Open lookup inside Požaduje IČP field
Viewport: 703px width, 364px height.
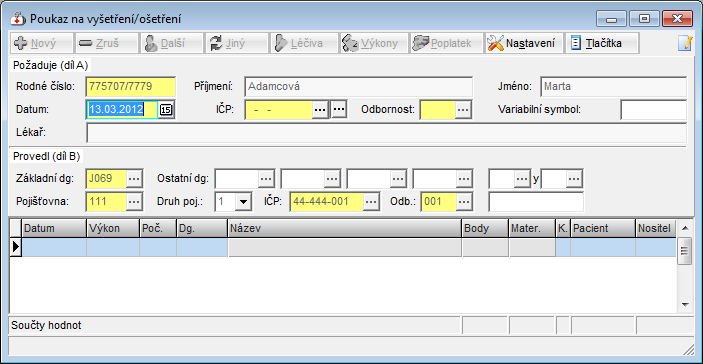click(320, 109)
